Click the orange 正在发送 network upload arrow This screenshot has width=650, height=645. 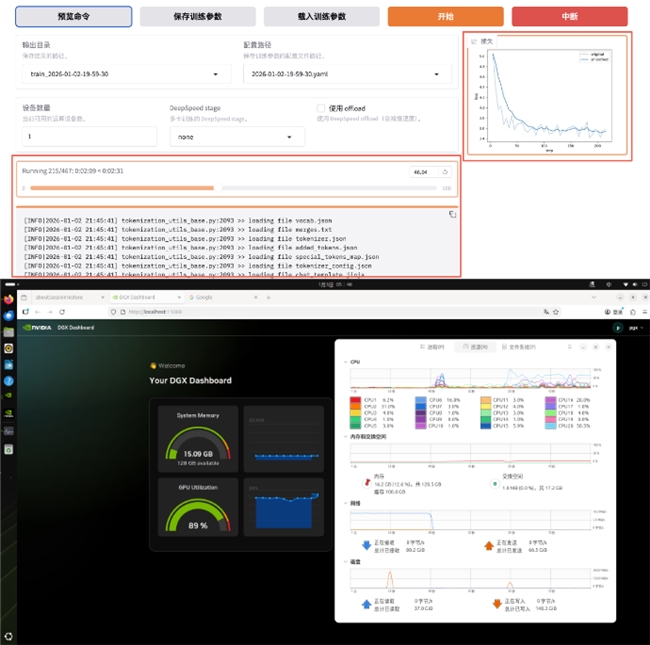tap(489, 546)
